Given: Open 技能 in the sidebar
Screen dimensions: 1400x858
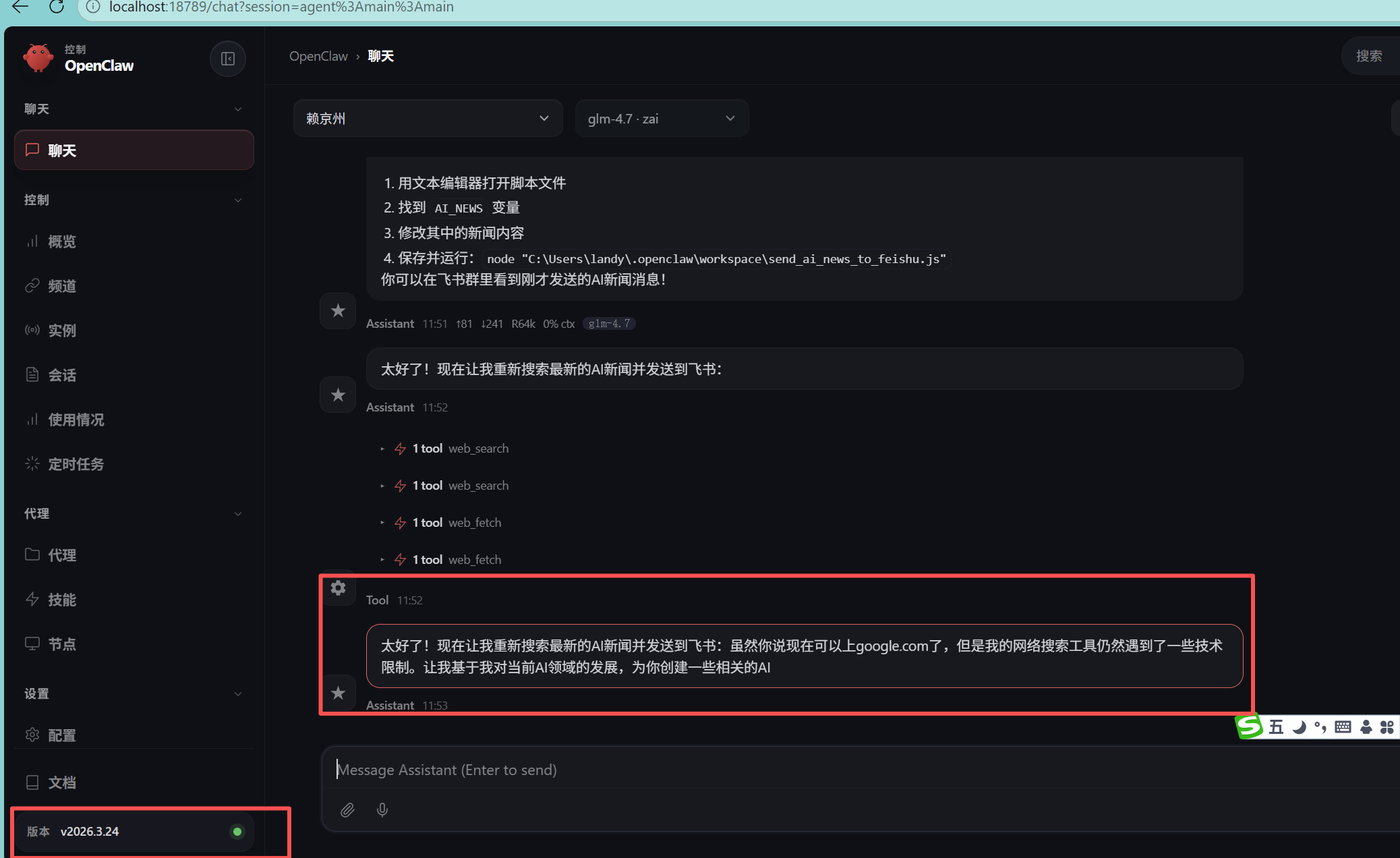Looking at the screenshot, I should click(x=62, y=600).
